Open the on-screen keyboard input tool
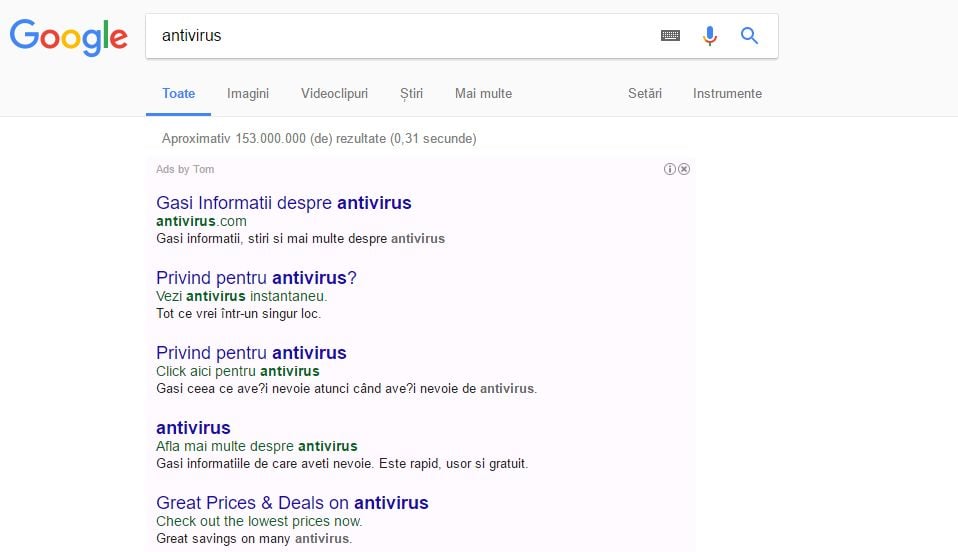This screenshot has width=958, height=552. 670,36
